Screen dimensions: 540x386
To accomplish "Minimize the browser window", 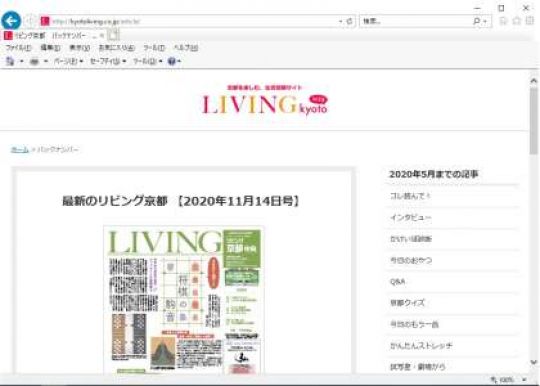I will point(477,8).
